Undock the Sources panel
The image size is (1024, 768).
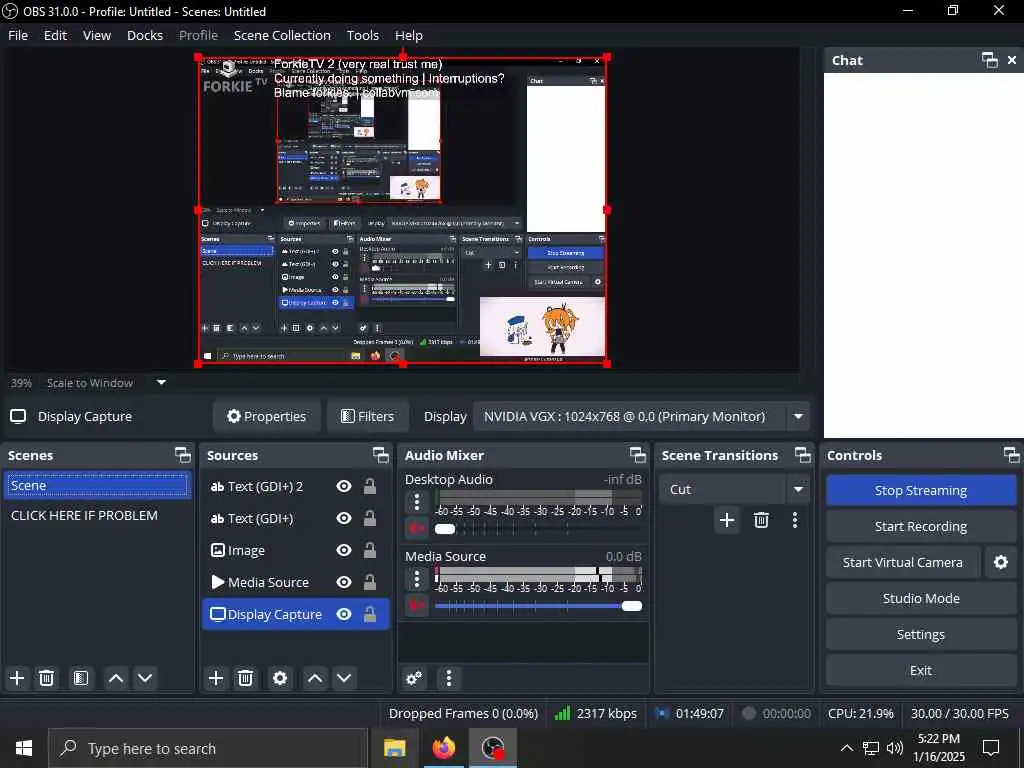pyautogui.click(x=381, y=455)
